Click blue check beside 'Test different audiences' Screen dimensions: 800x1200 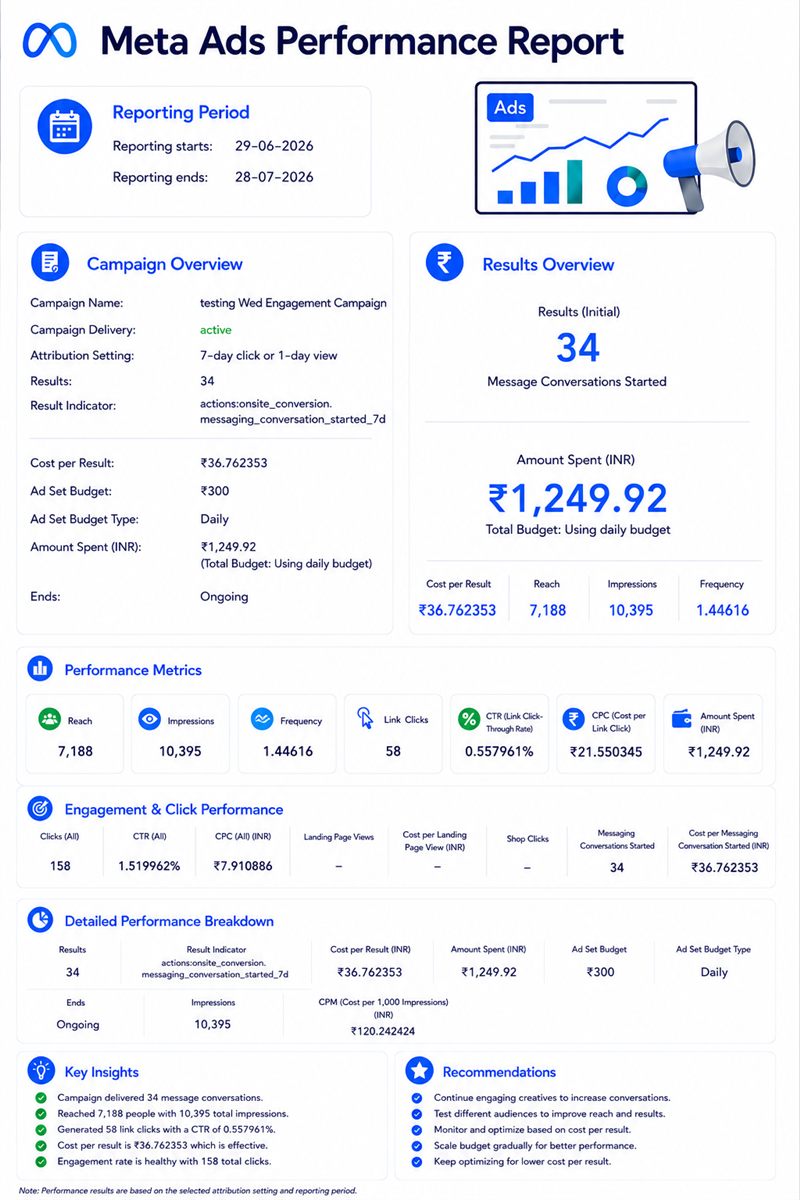coord(416,1113)
